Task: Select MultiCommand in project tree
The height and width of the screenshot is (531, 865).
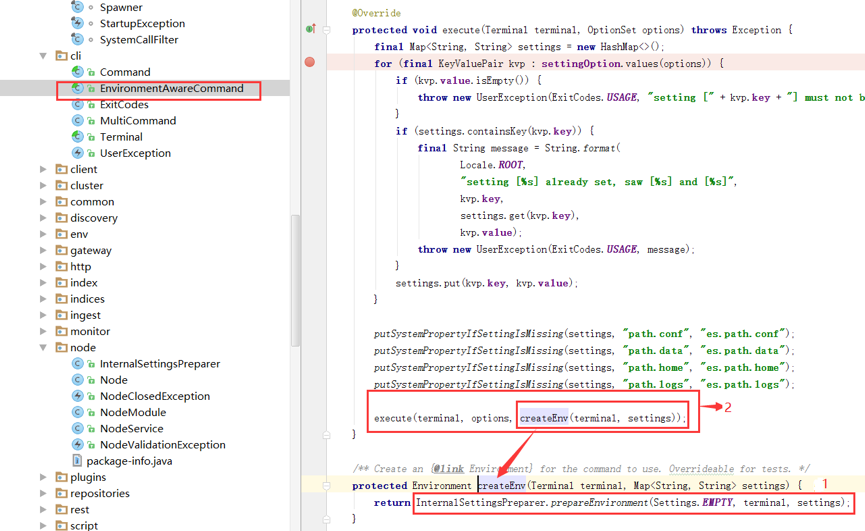Action: (x=138, y=120)
